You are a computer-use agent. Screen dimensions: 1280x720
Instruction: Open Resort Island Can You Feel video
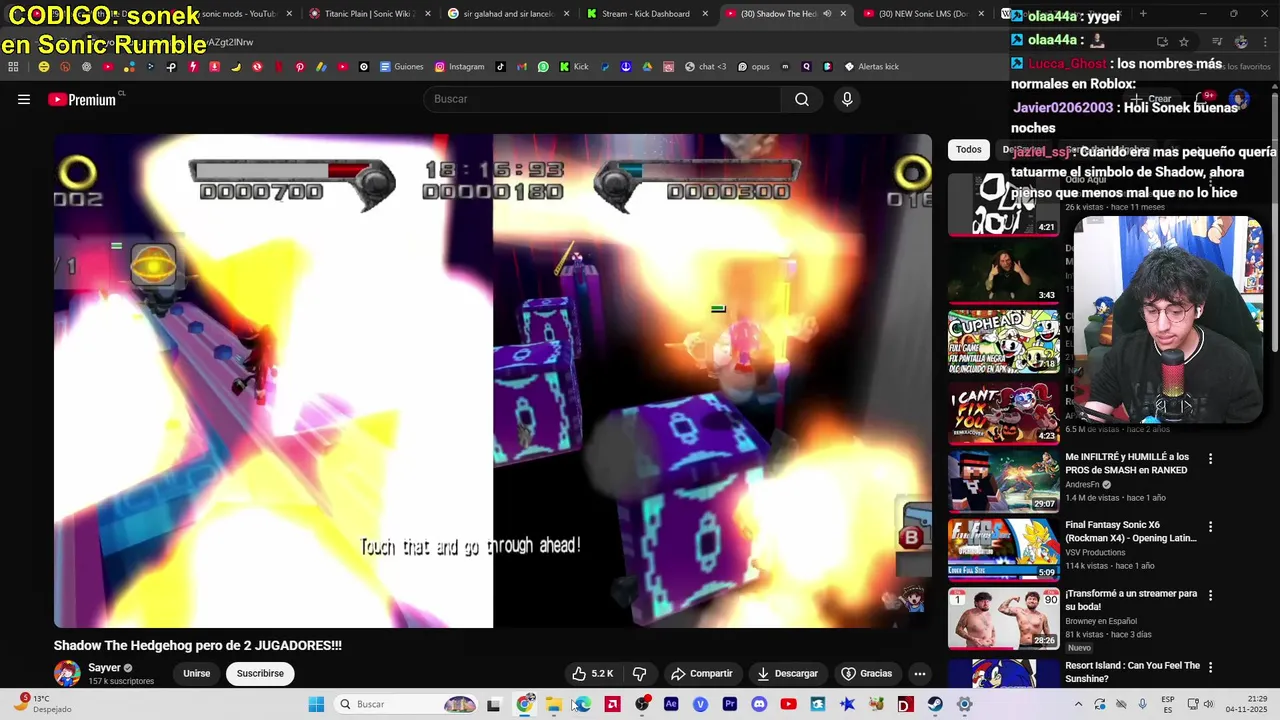(1132, 671)
